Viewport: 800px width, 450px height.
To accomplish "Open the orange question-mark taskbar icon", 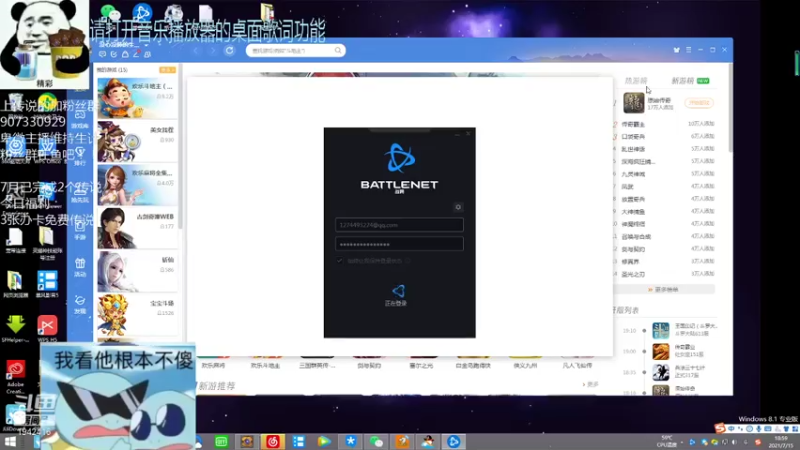I will coord(402,442).
